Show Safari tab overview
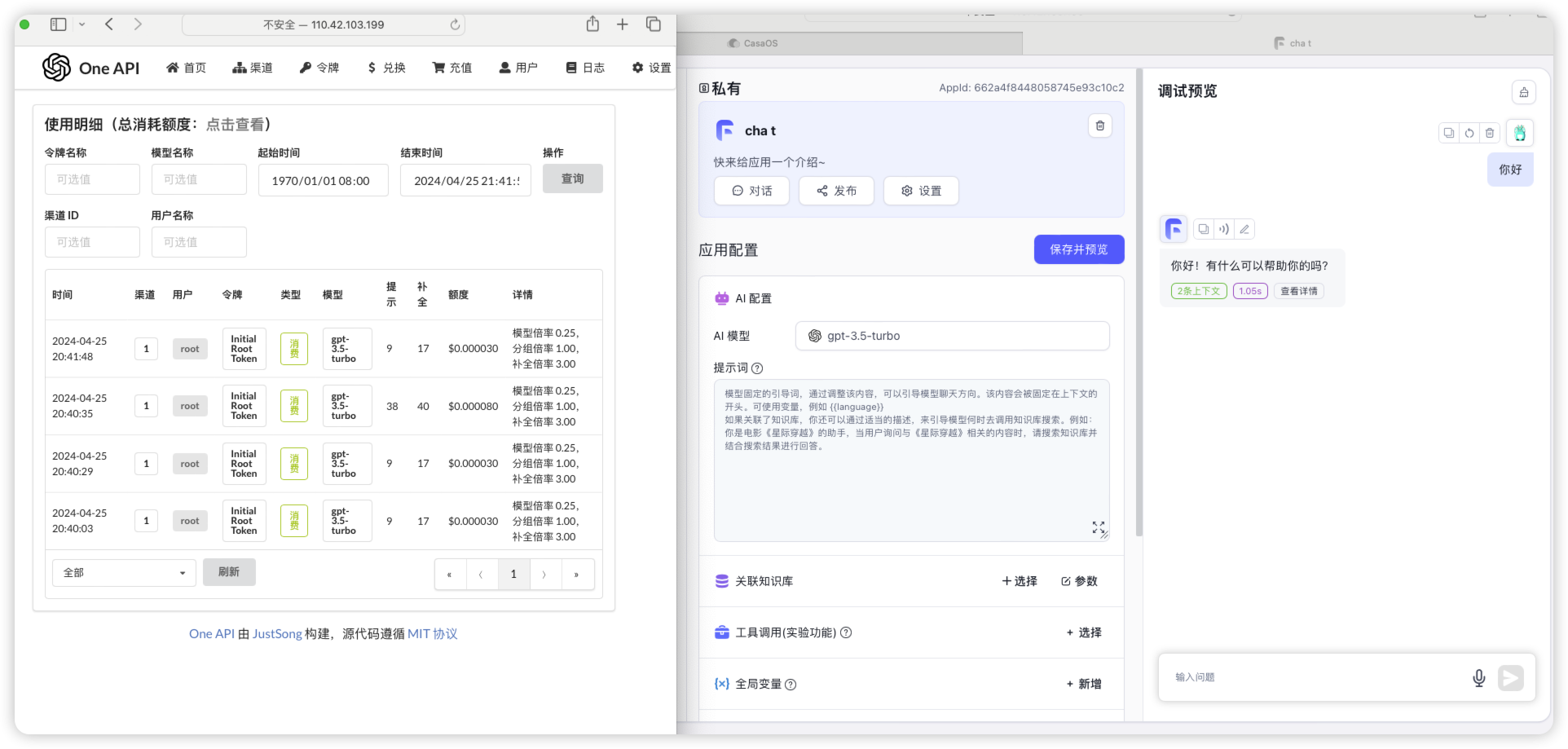This screenshot has width=1568, height=749. (x=653, y=24)
